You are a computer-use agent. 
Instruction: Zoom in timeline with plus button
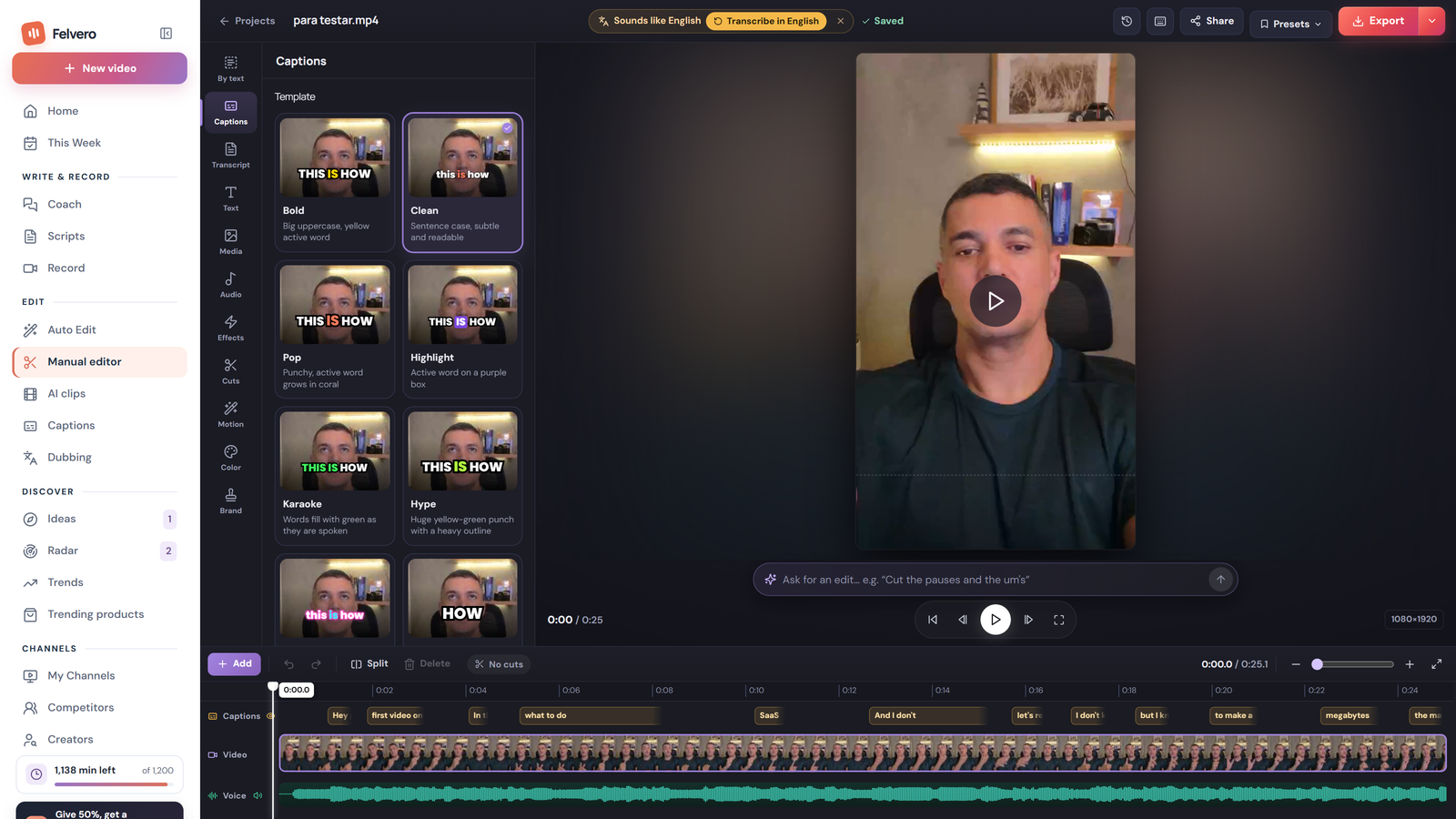(x=1410, y=664)
